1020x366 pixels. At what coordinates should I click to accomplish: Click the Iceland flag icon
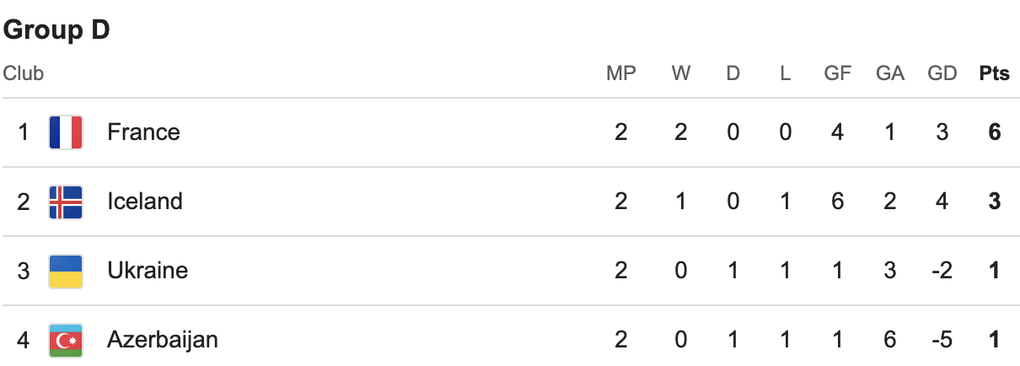(66, 202)
